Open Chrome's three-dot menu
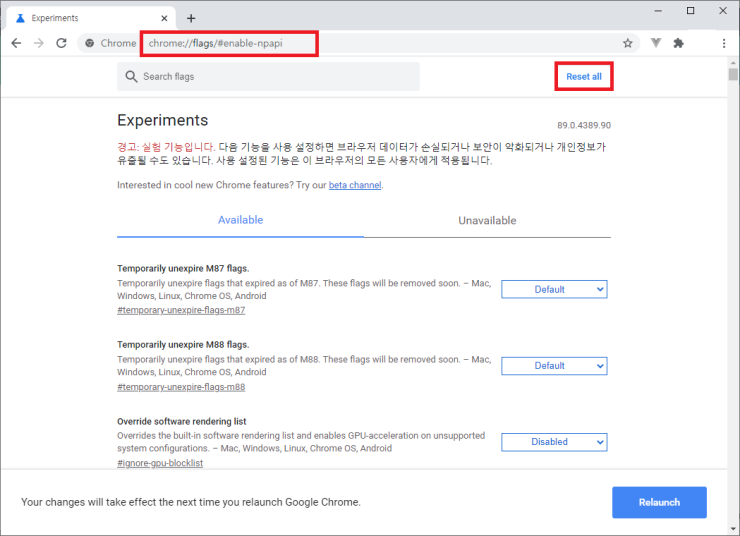 click(x=723, y=43)
